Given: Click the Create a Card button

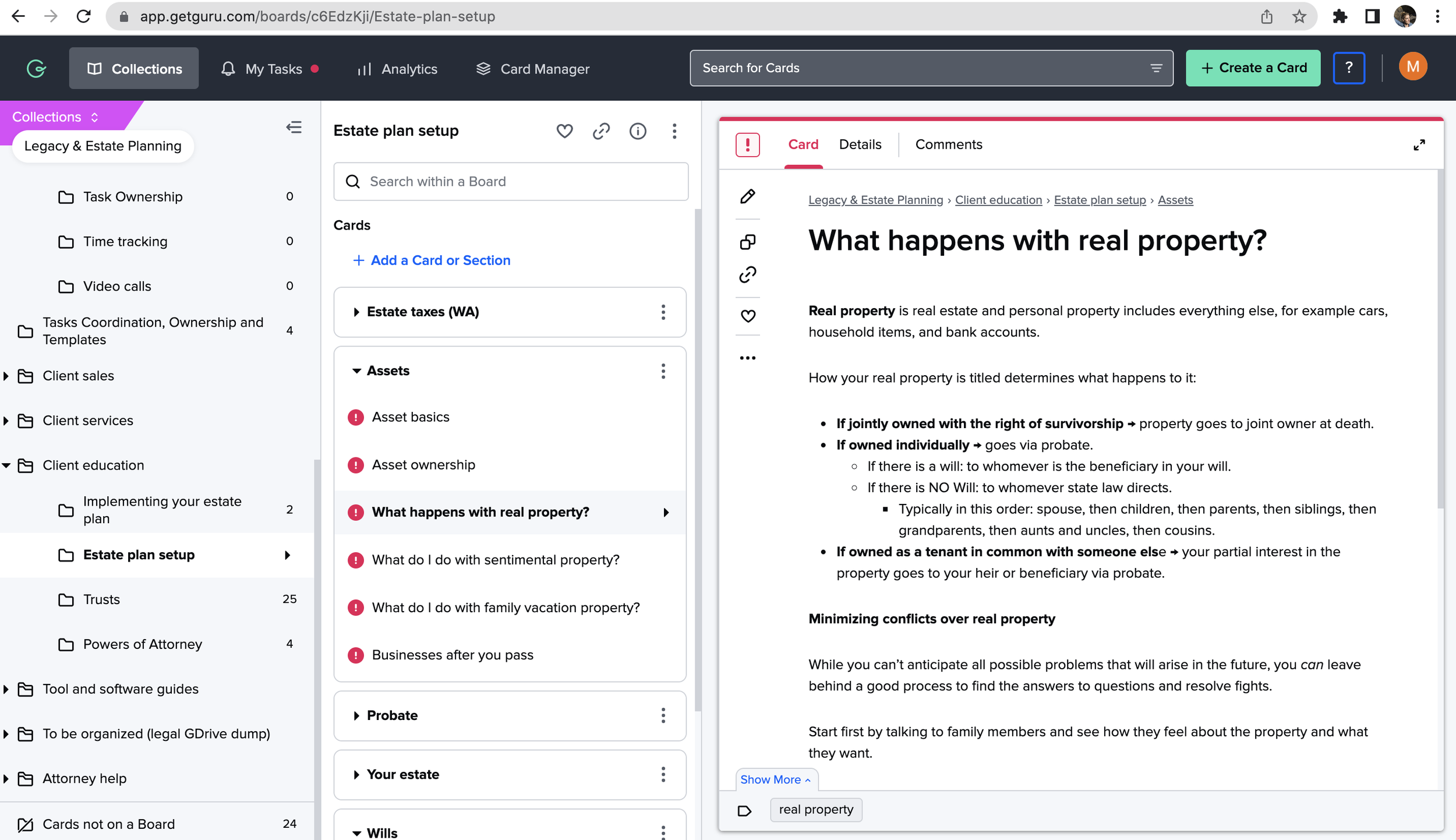Looking at the screenshot, I should coord(1253,68).
